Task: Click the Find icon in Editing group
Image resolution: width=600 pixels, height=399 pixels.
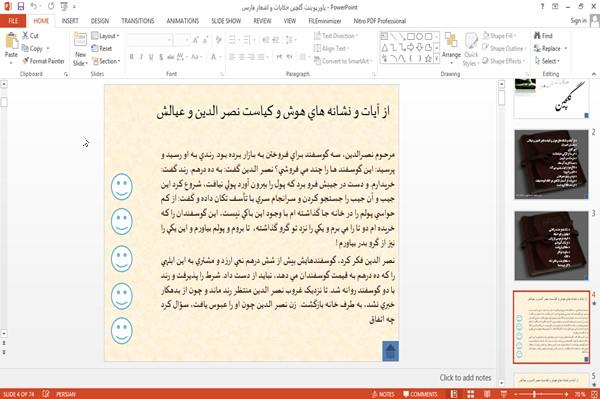Action: [x=543, y=36]
